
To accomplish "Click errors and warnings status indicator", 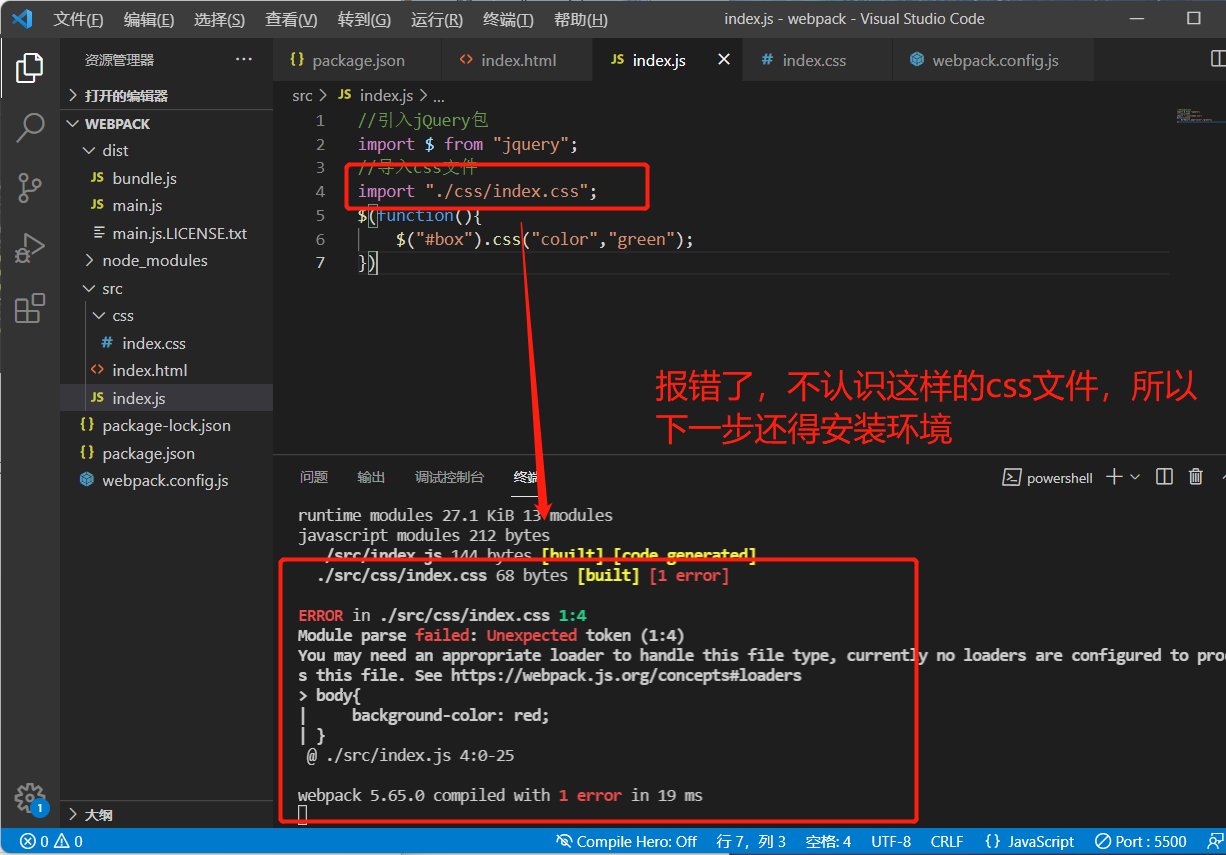I will tap(51, 842).
